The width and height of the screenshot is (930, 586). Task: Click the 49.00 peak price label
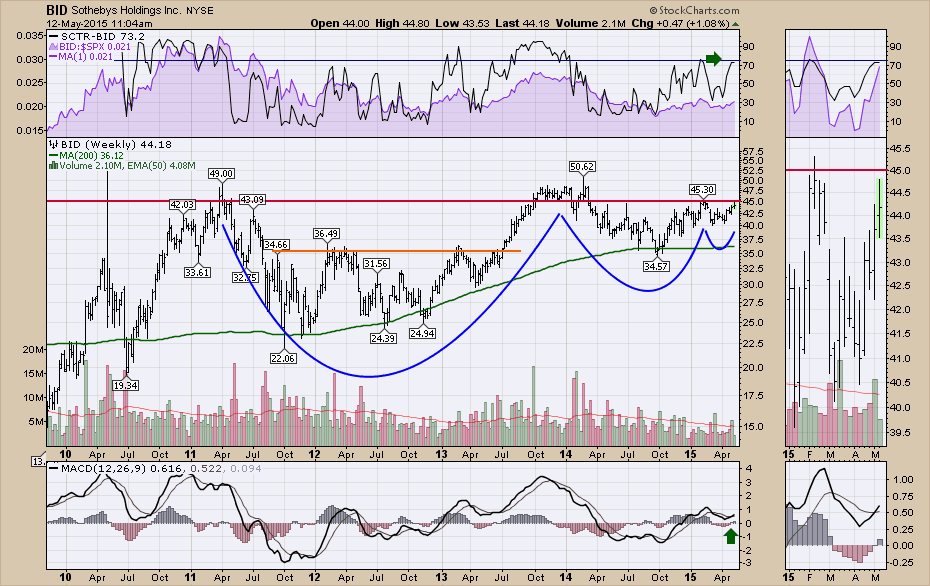(x=221, y=174)
